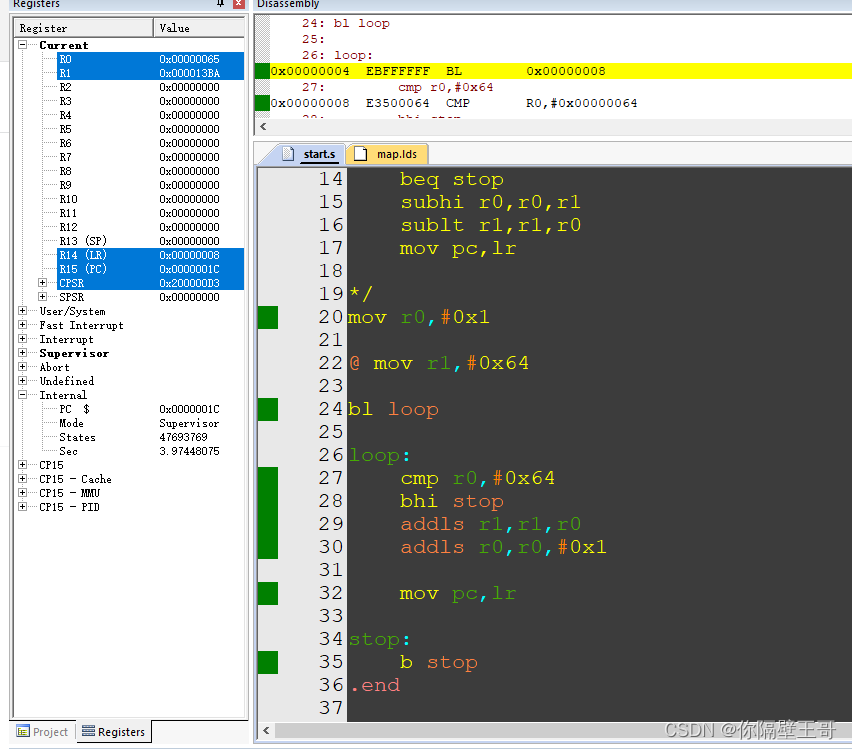This screenshot has height=749, width=852.
Task: Click source line 'bhi stop'
Action: [452, 501]
